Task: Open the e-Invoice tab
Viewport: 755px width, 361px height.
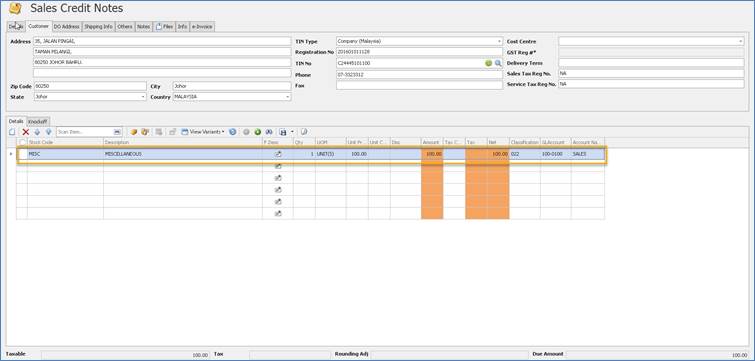Action: click(x=202, y=26)
